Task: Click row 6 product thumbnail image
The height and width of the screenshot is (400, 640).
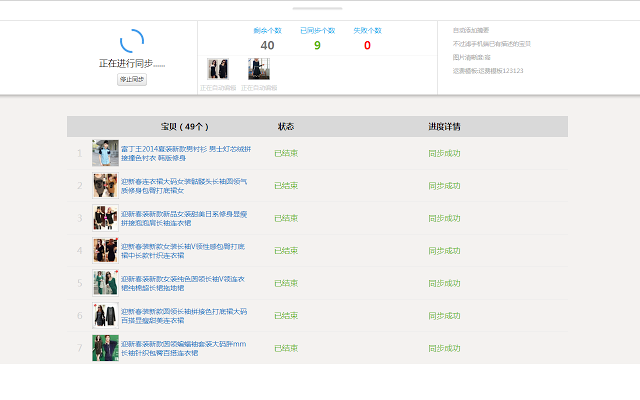Action: (x=105, y=316)
